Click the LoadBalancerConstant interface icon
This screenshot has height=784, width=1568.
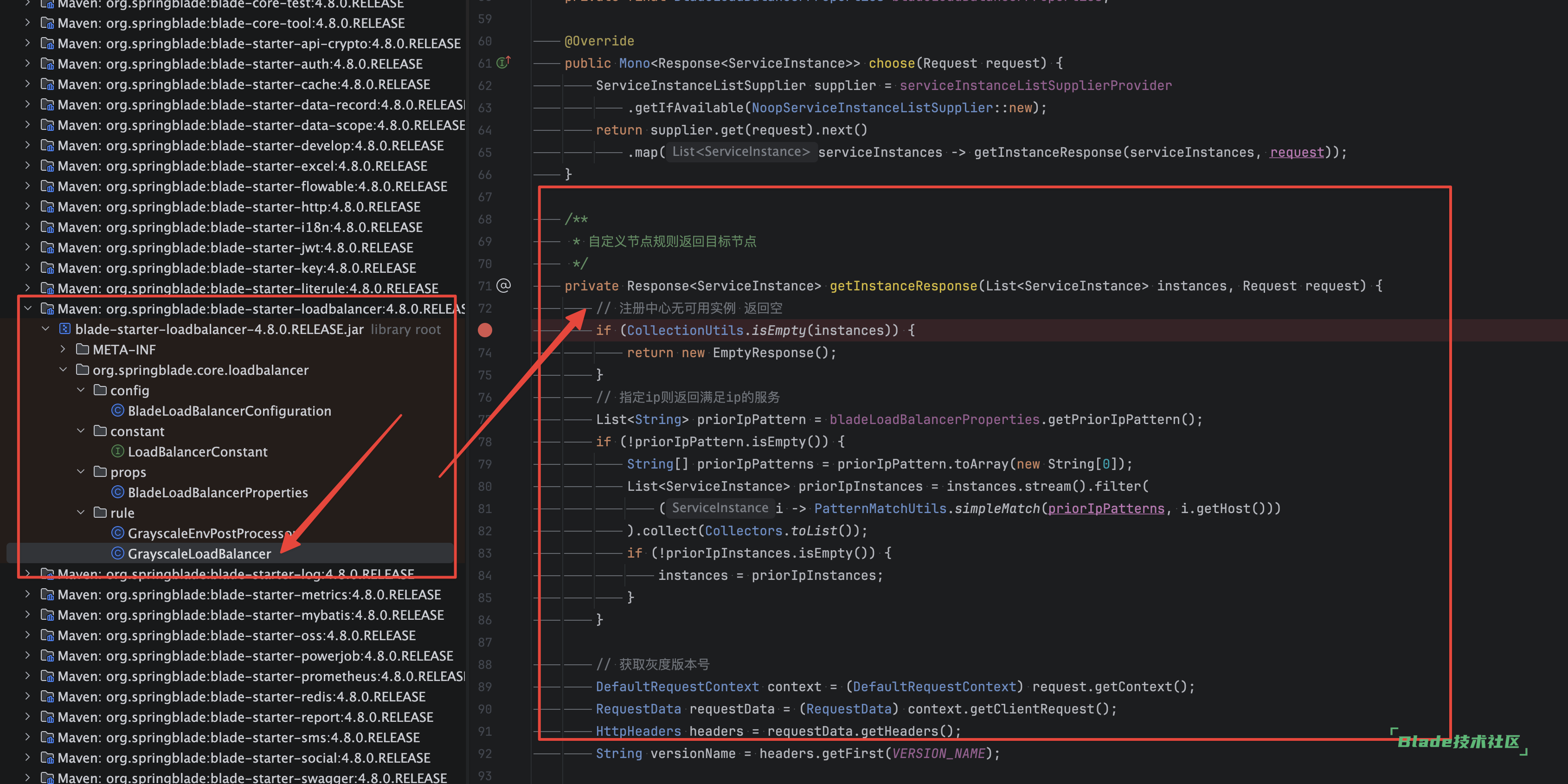point(117,451)
